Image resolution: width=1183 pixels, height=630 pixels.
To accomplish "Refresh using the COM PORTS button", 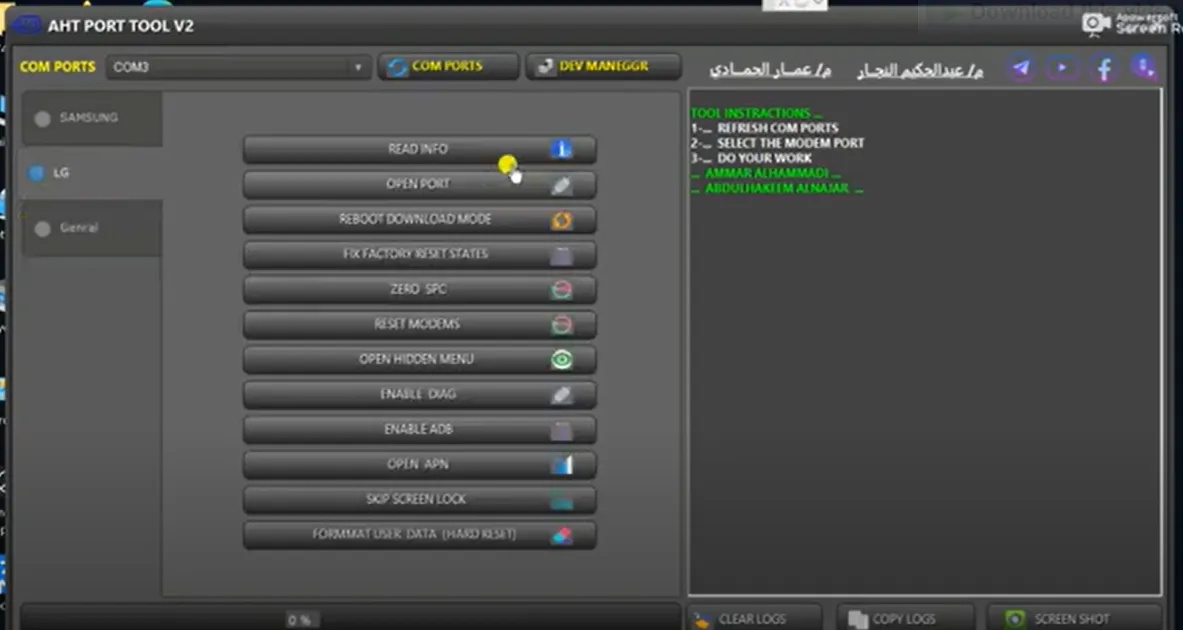I will (448, 66).
